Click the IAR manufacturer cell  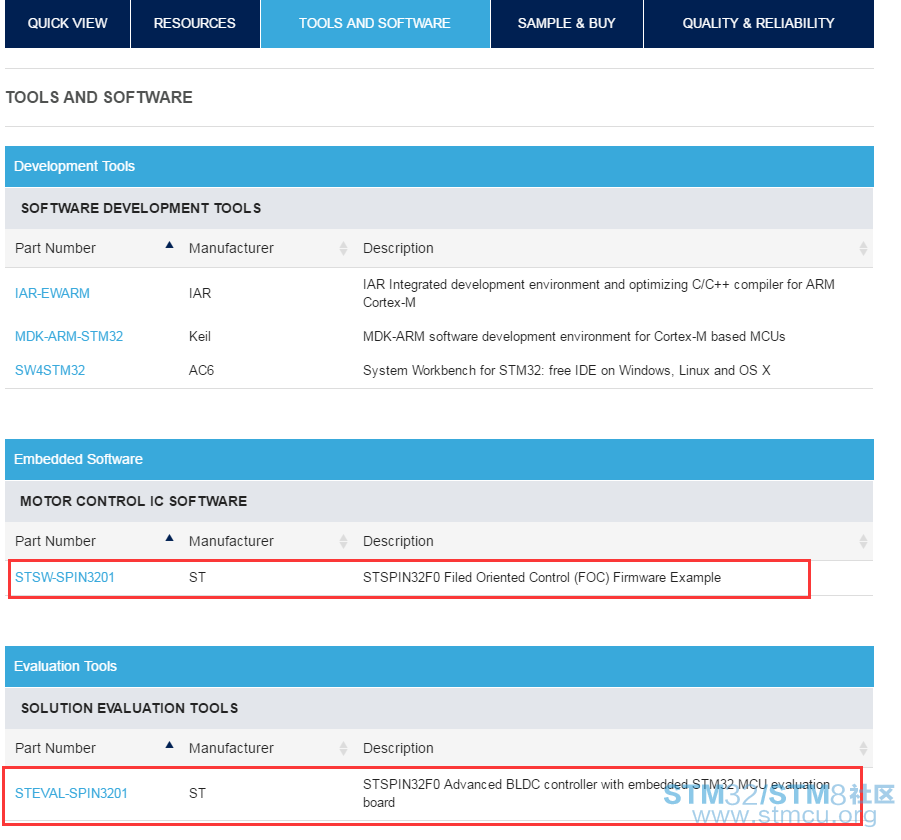200,294
